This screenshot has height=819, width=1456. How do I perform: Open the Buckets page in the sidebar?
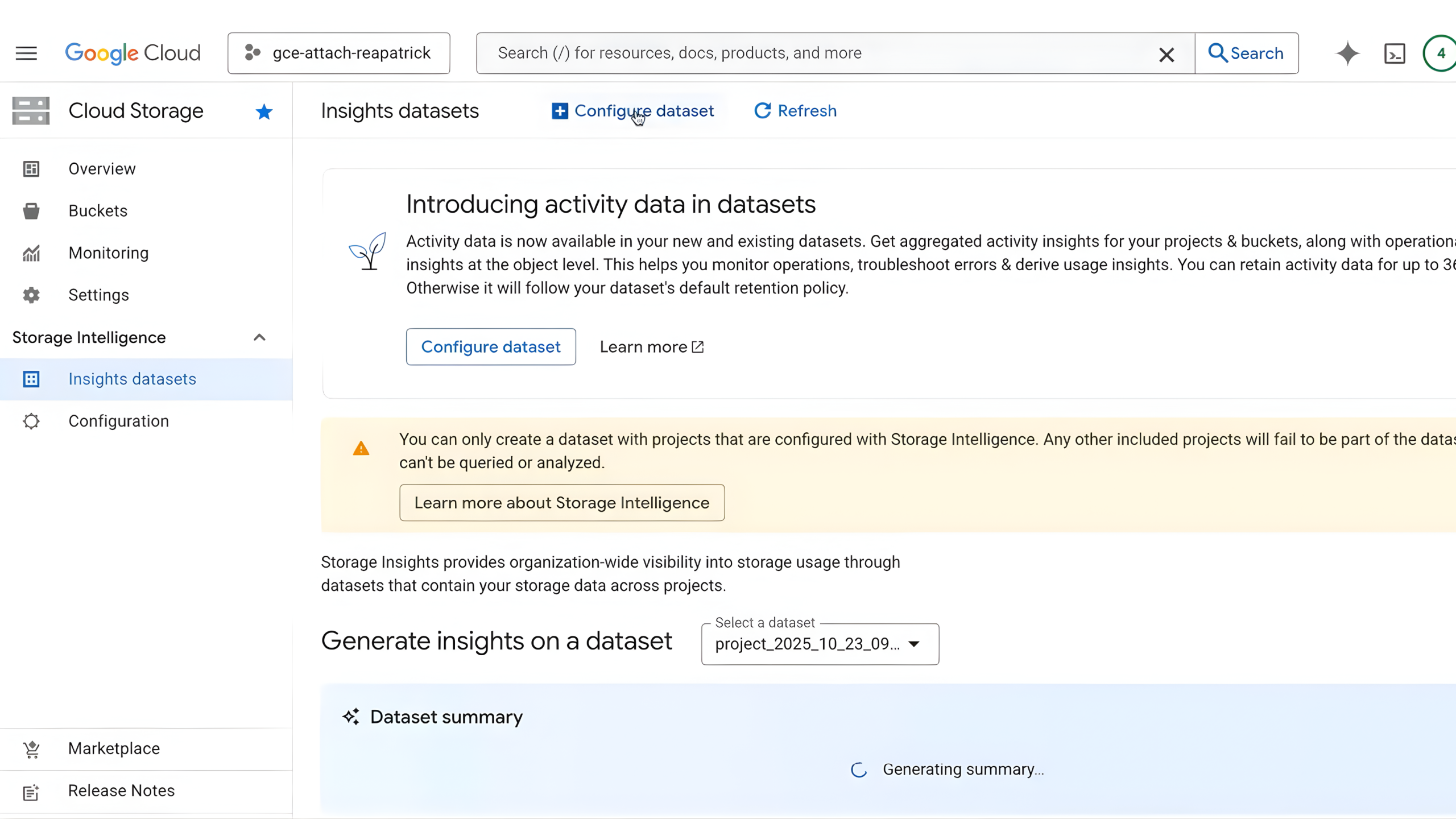98,211
